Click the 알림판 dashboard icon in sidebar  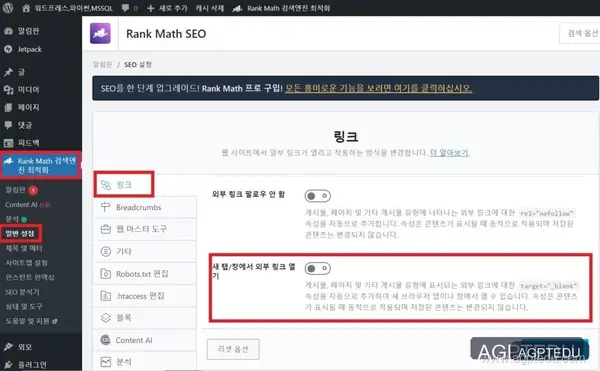click(x=8, y=31)
